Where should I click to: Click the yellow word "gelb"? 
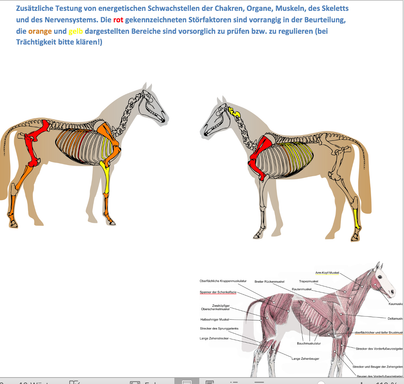[x=76, y=32]
